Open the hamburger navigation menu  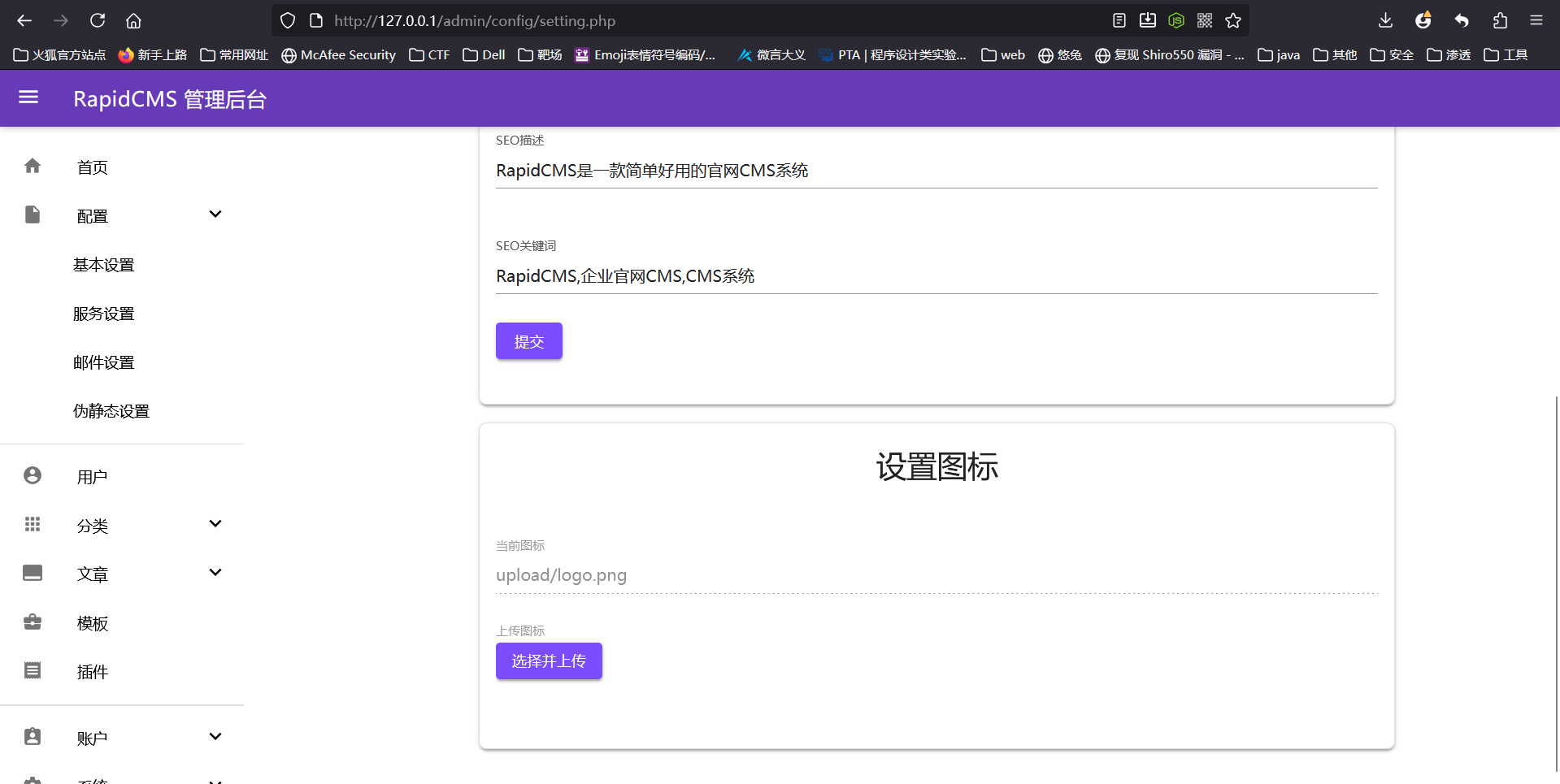click(28, 97)
